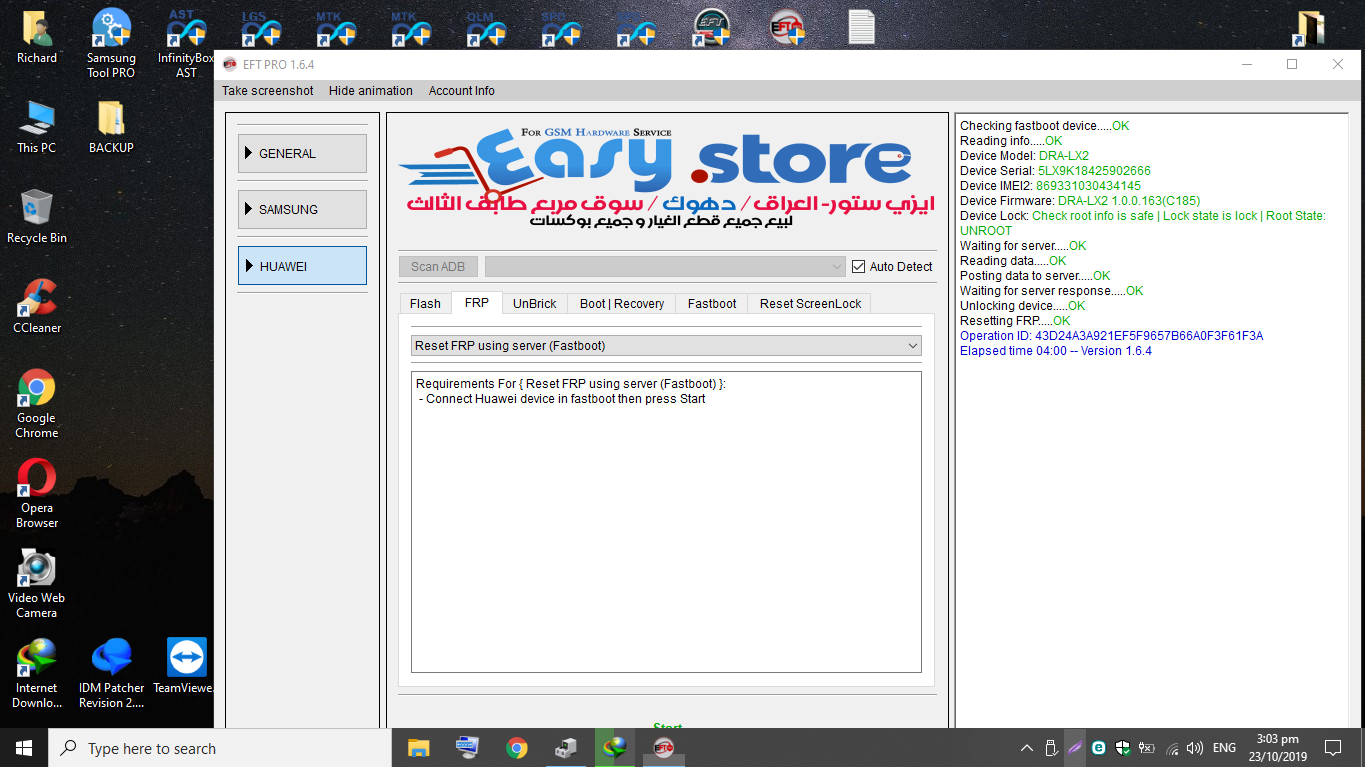Open the SPD InfinityBox shortcut icon
This screenshot has width=1365, height=767.
pyautogui.click(x=561, y=30)
